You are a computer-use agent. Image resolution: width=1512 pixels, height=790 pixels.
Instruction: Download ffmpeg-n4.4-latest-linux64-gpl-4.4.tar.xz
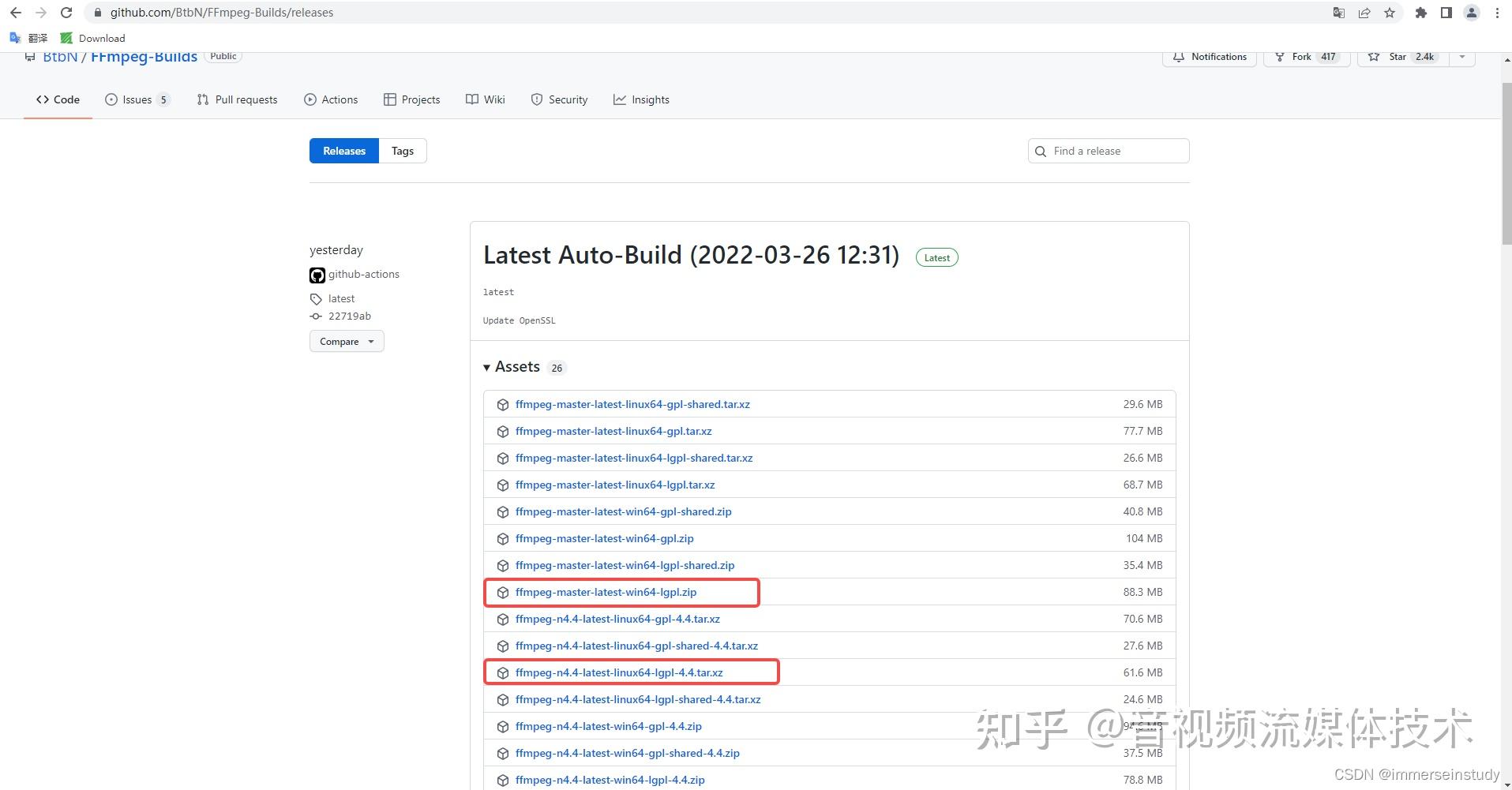click(617, 619)
